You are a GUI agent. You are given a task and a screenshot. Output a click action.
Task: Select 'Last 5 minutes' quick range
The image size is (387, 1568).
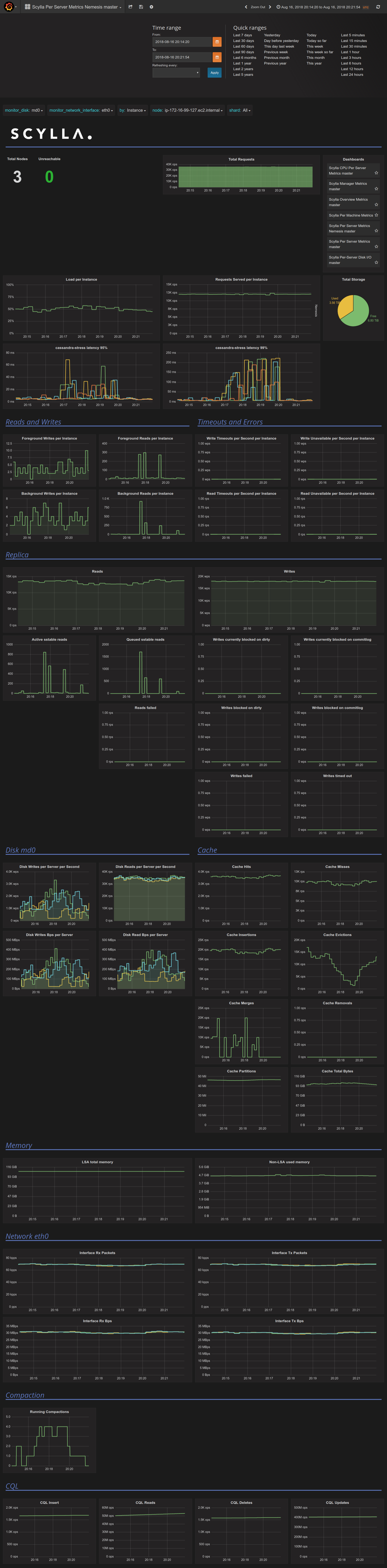click(x=353, y=35)
